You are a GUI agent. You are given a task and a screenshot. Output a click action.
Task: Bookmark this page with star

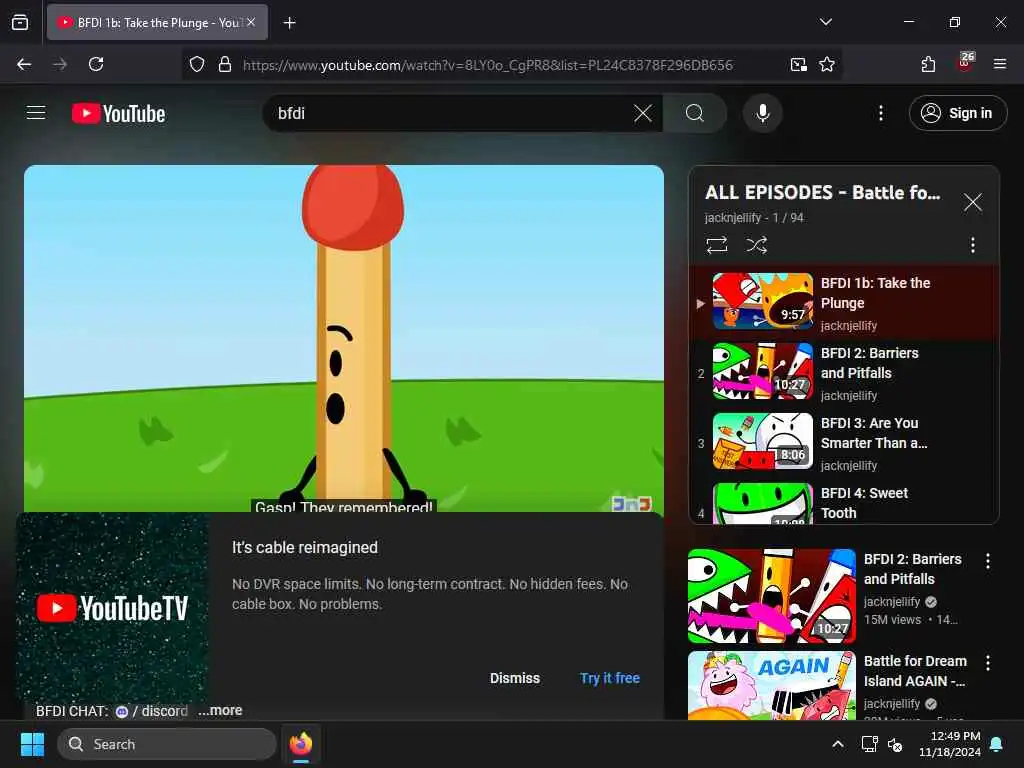click(x=827, y=64)
